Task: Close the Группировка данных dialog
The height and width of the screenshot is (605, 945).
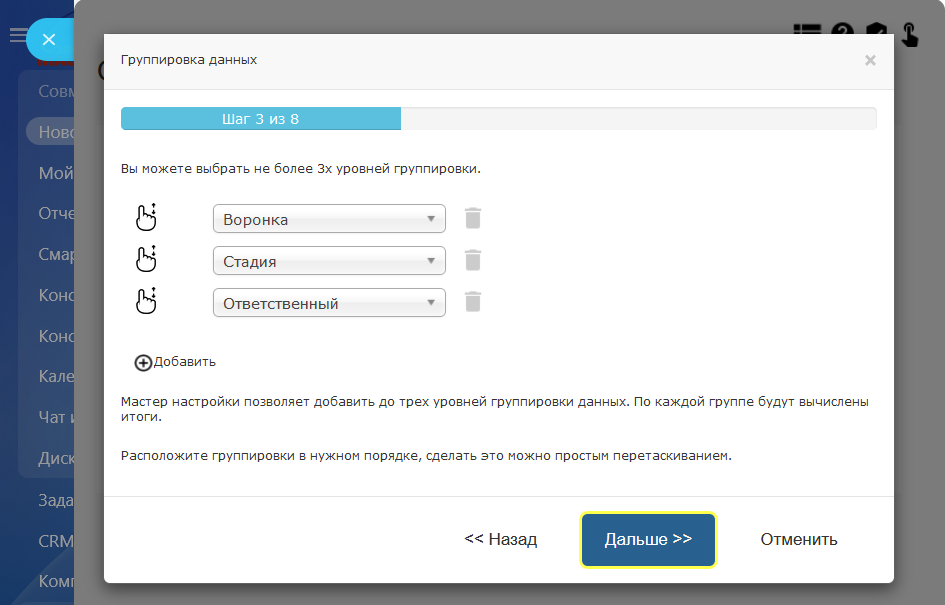Action: pos(870,60)
